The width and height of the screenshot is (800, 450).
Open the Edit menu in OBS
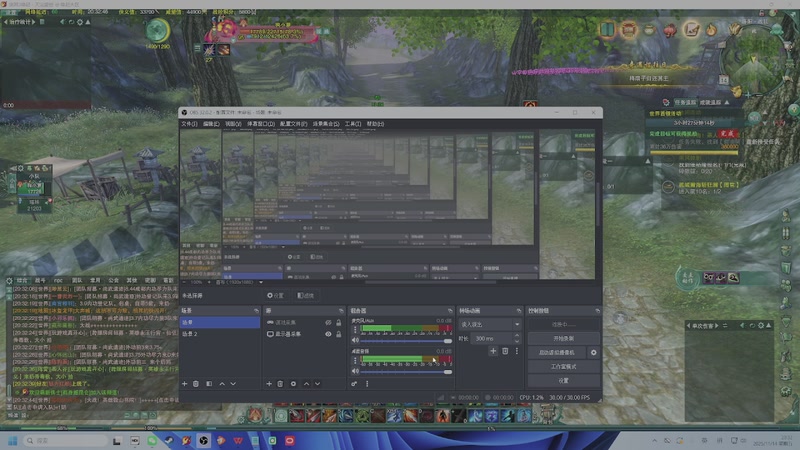tap(211, 124)
